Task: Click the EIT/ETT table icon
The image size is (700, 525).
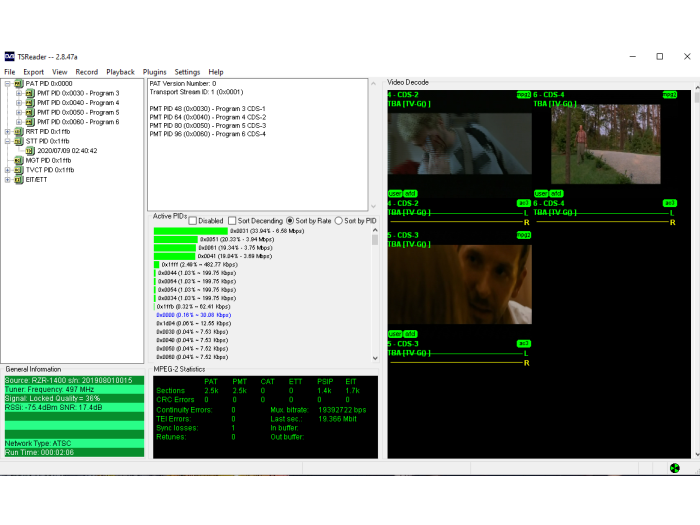Action: tap(18, 179)
